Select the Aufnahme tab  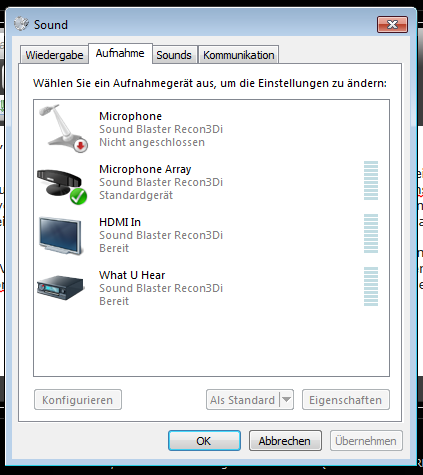(x=120, y=53)
